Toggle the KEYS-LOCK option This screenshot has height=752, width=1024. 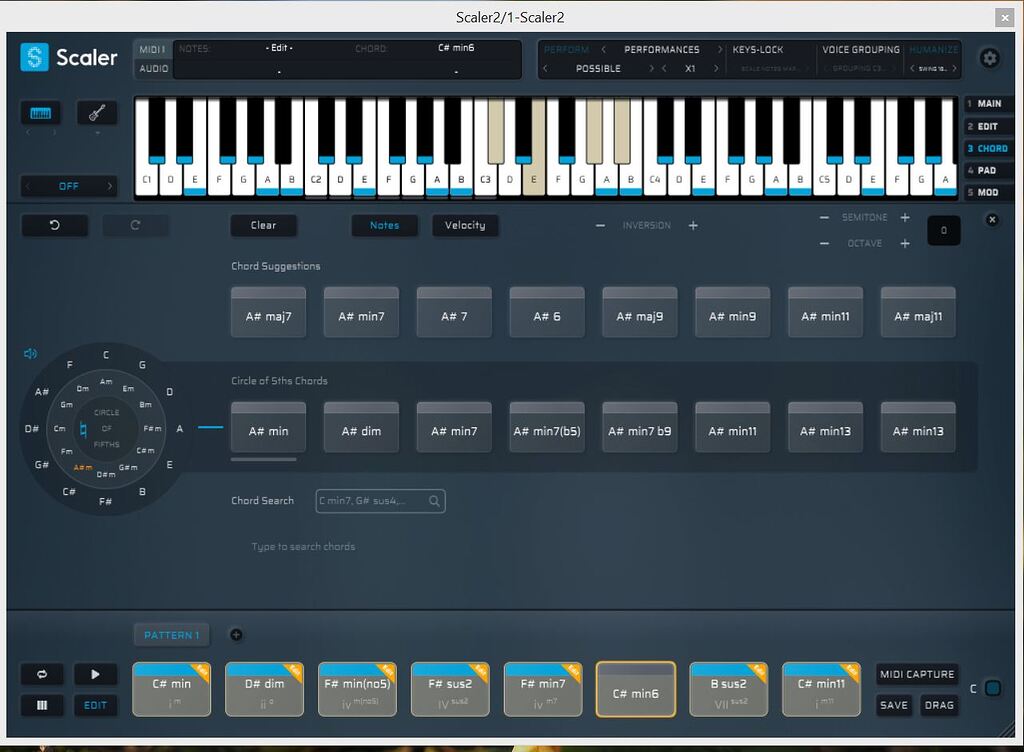click(760, 49)
